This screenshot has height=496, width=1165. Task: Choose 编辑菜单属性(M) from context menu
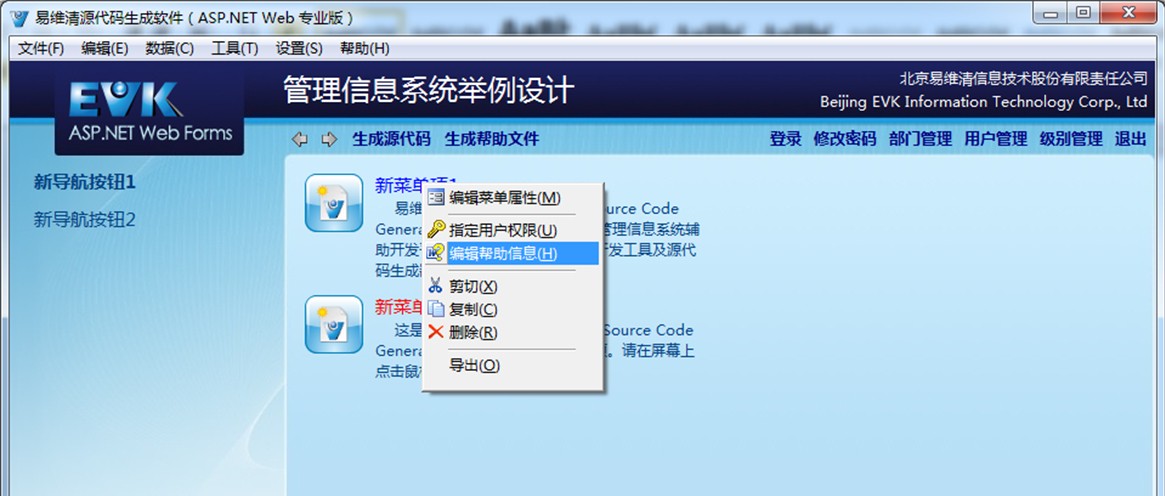click(512, 198)
